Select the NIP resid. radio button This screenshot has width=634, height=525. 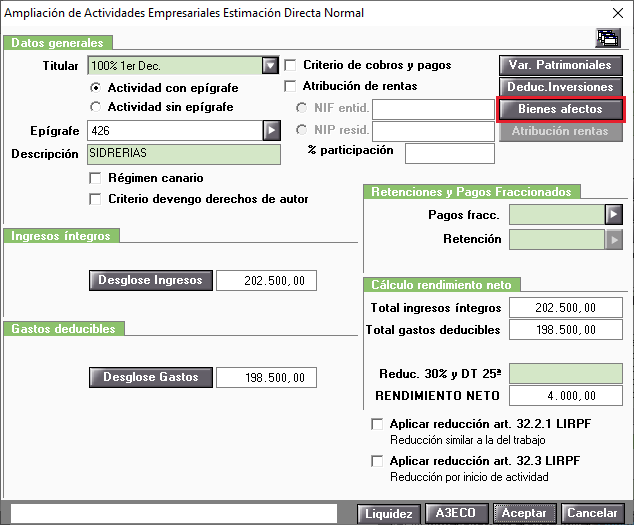pyautogui.click(x=301, y=130)
